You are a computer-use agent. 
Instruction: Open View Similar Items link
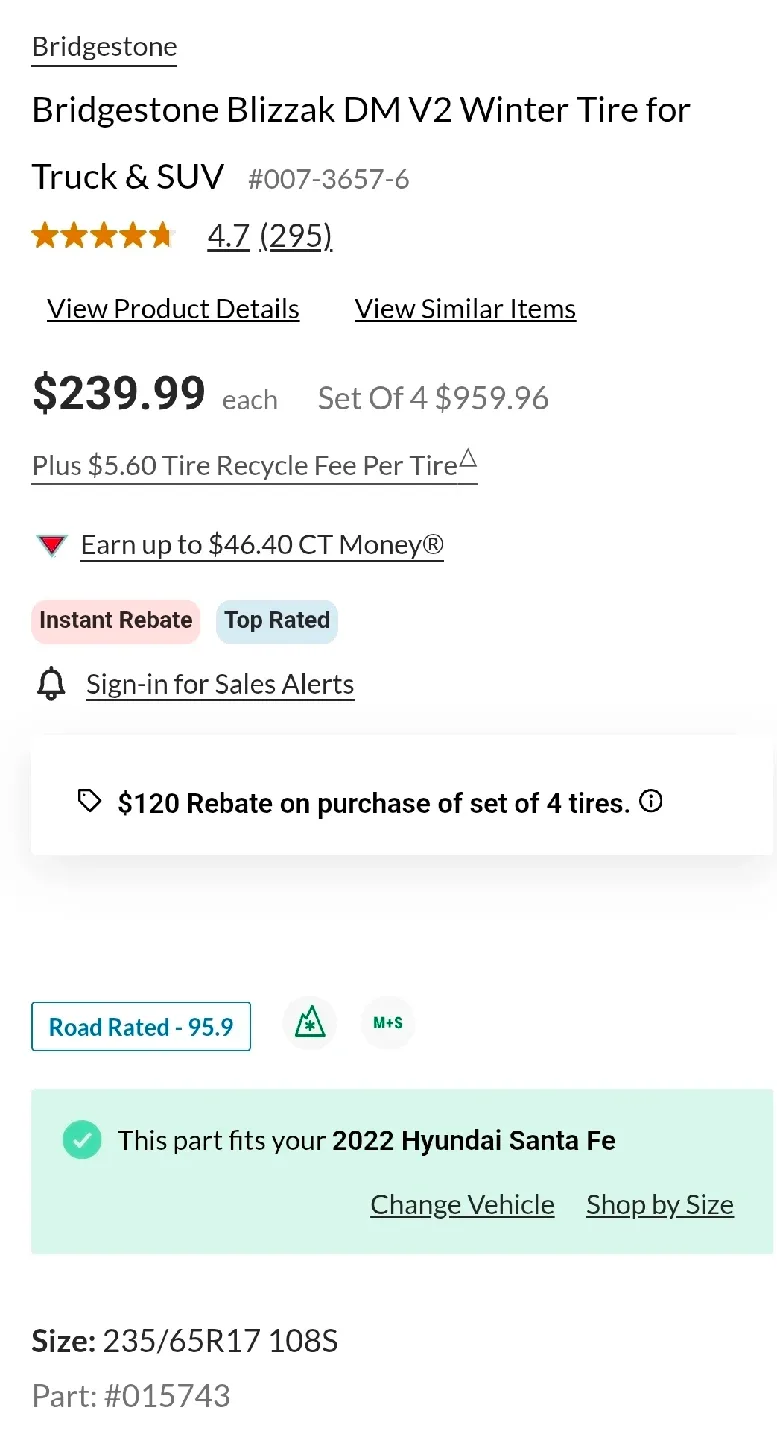(x=465, y=309)
